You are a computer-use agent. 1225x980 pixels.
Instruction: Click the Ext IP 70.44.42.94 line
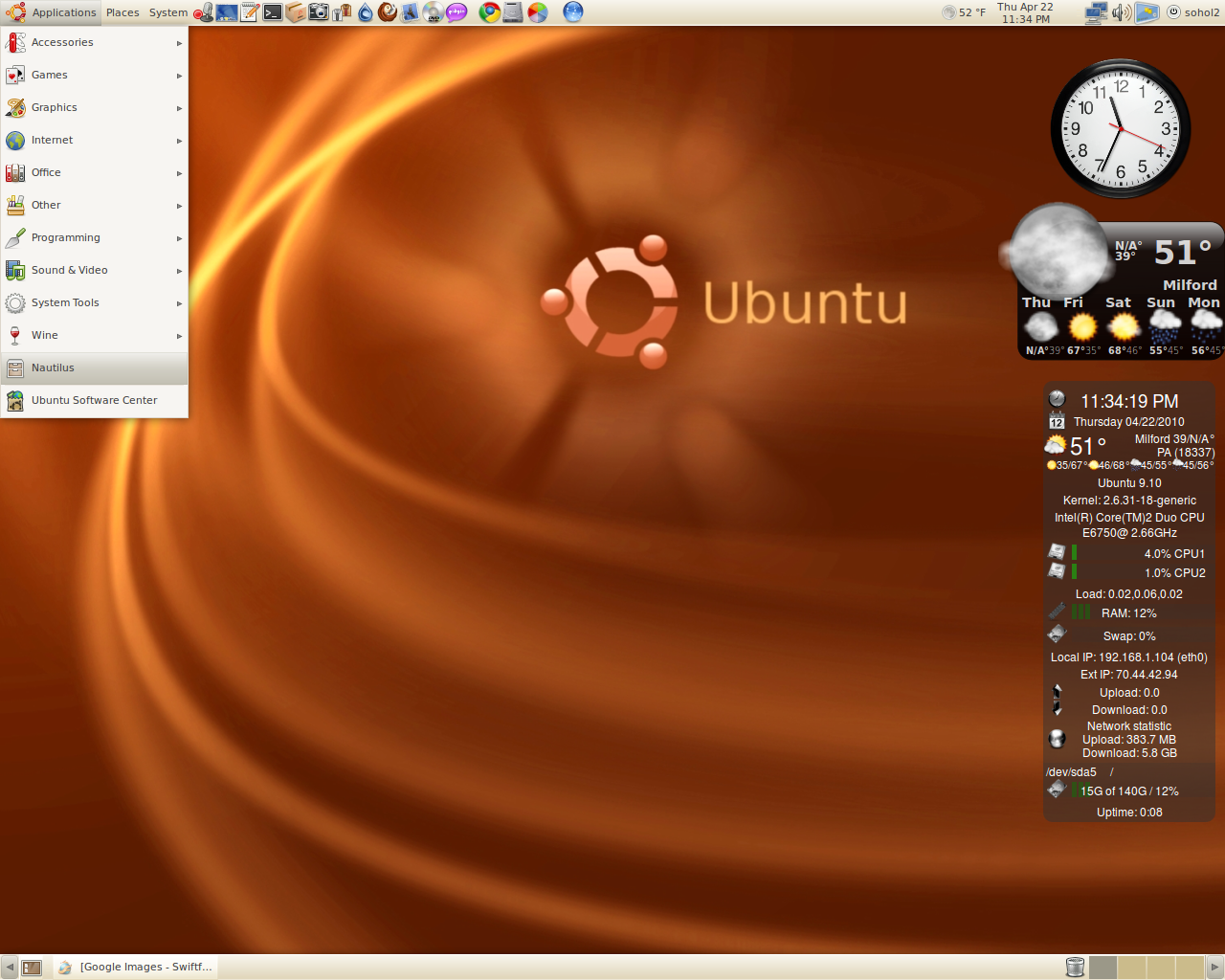tap(1129, 675)
